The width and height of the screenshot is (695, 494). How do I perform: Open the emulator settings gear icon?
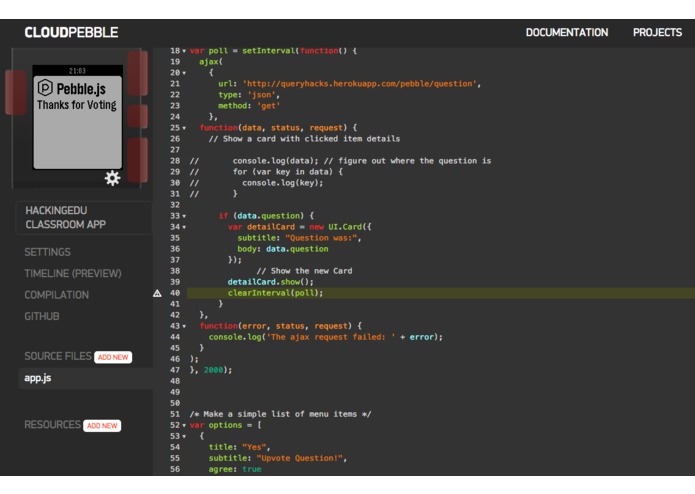(112, 178)
